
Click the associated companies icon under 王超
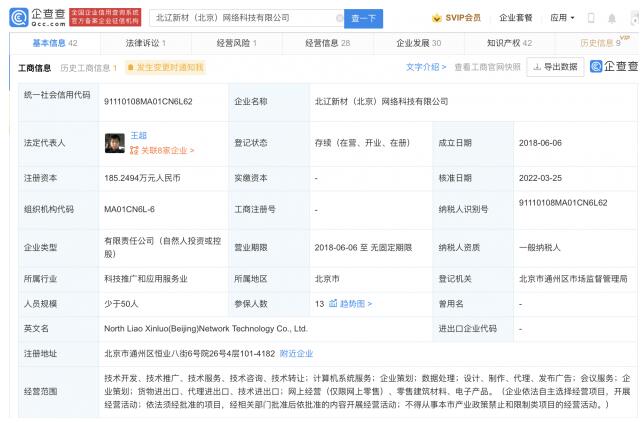[x=134, y=150]
